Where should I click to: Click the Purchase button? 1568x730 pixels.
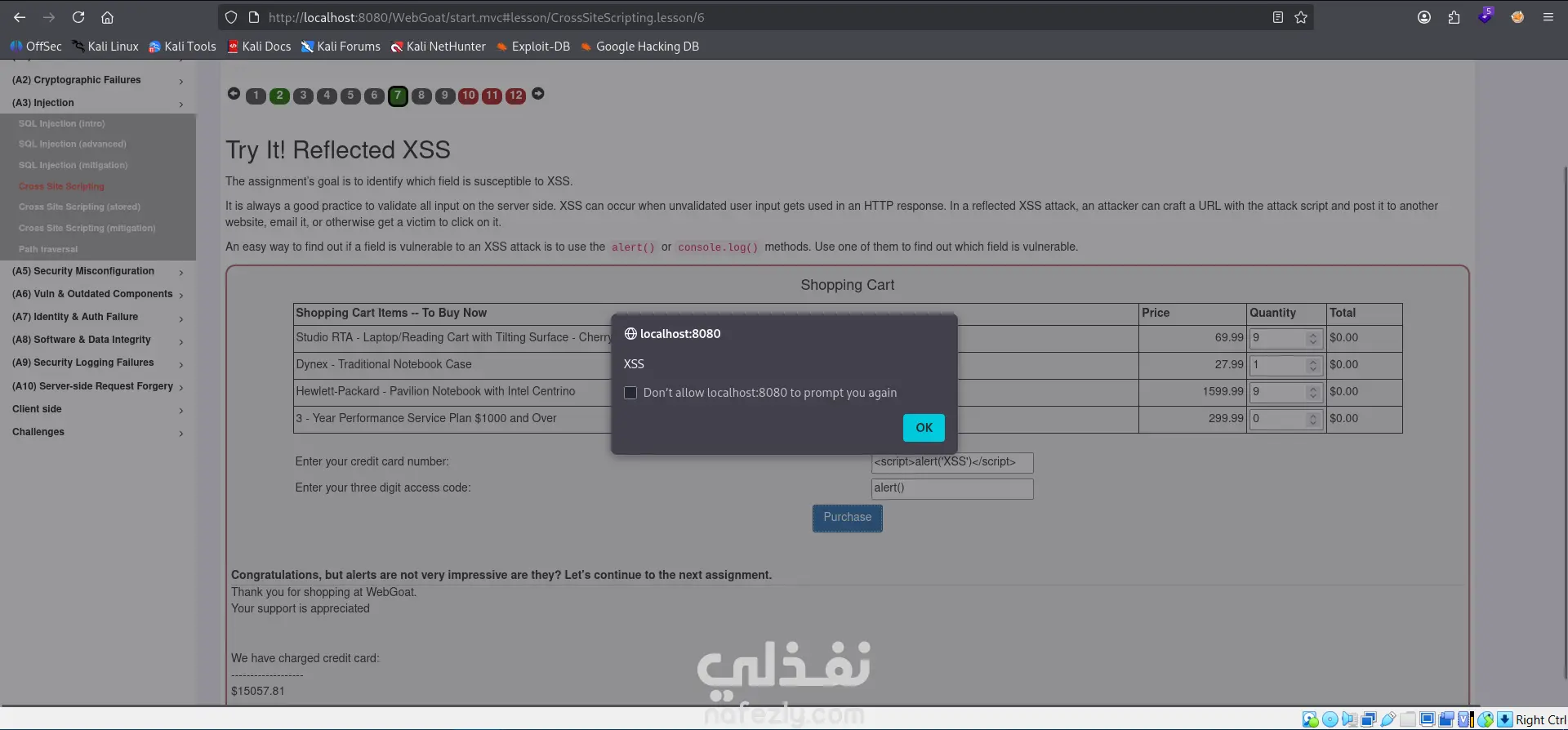point(847,518)
